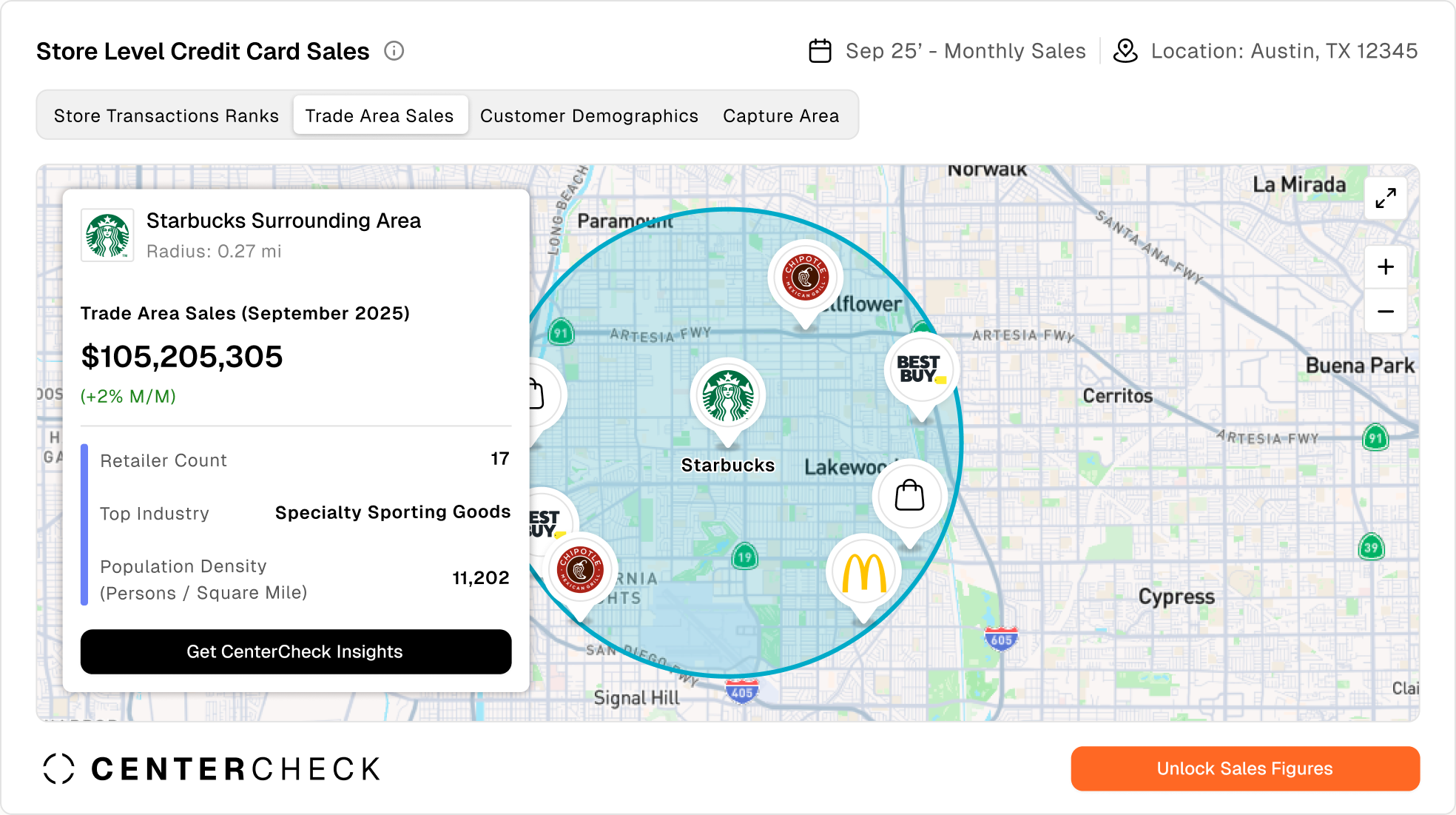The width and height of the screenshot is (1456, 815).
Task: Click the $105,205,305 sales figure
Action: (182, 357)
